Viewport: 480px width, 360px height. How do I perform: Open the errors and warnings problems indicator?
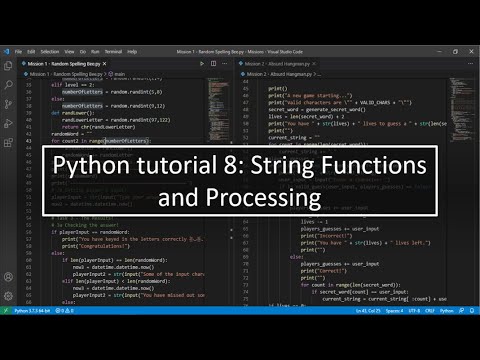point(64,311)
